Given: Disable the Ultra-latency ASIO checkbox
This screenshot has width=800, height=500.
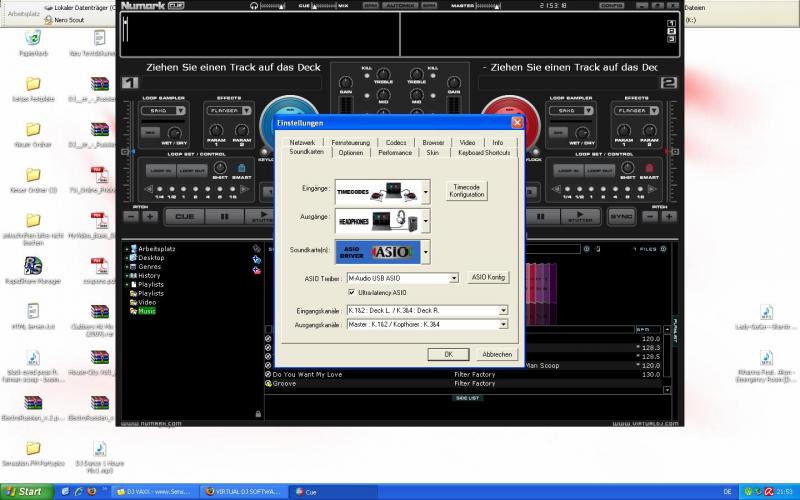Looking at the screenshot, I should coord(351,292).
